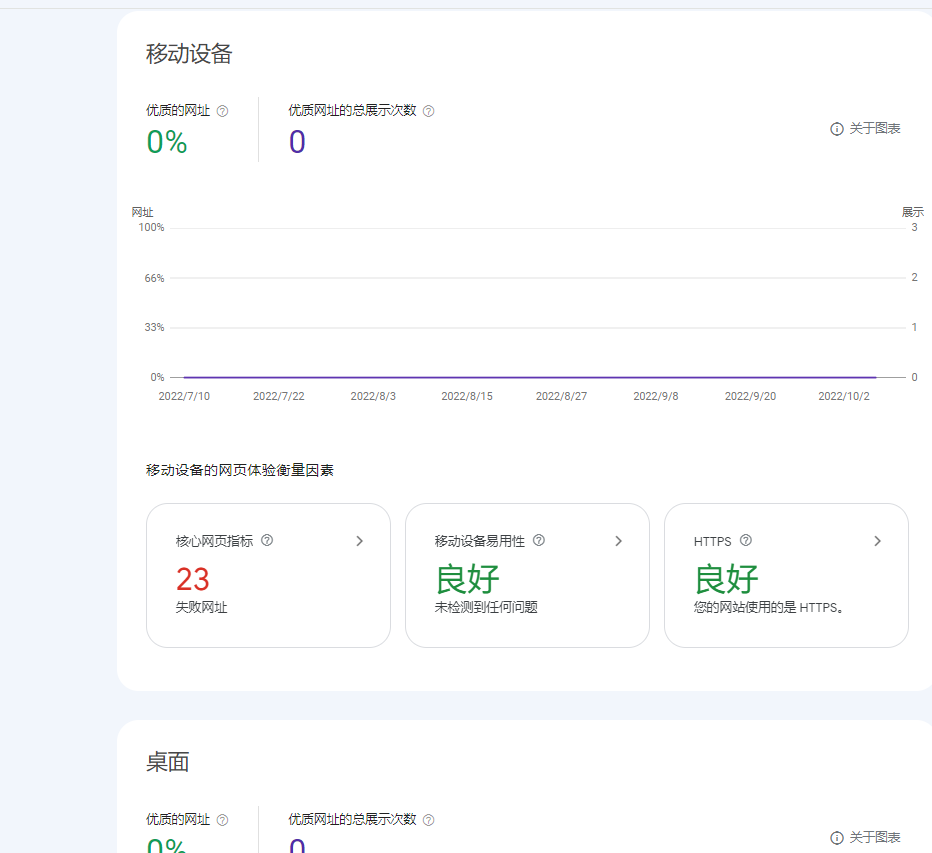This screenshot has width=932, height=853.
Task: Click the help icon beside 优质网址的总展示次数
Action: click(x=428, y=111)
